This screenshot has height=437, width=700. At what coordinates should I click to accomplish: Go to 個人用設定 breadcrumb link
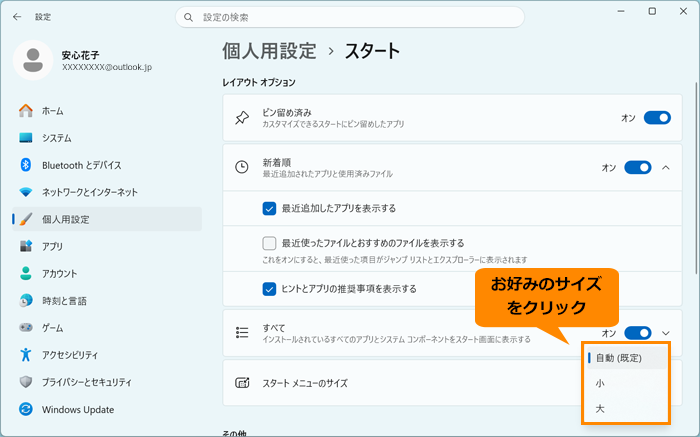(x=270, y=51)
